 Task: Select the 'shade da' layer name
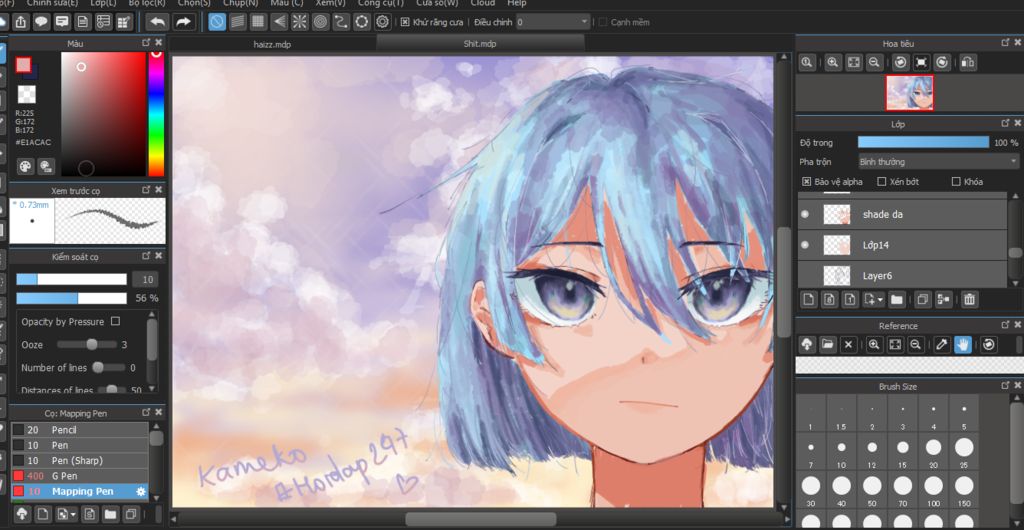tap(882, 214)
